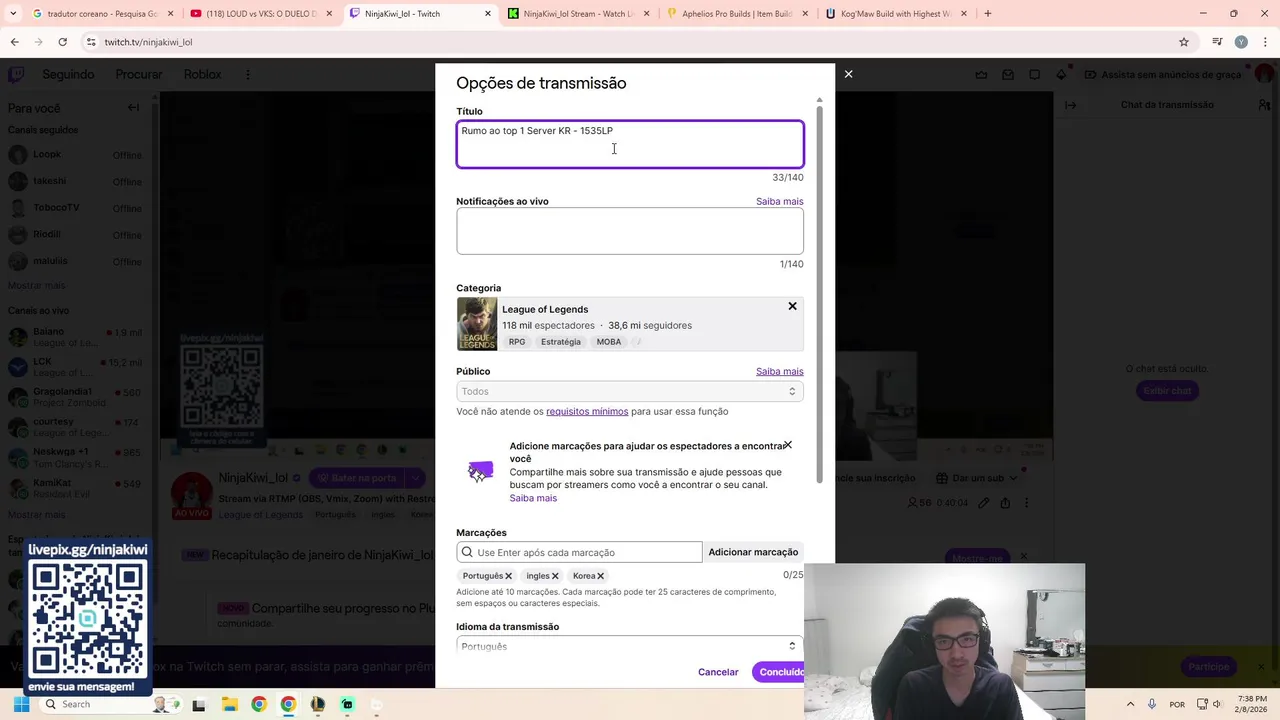This screenshot has height=720, width=1280.
Task: Open Loopk channel in sidebar
Action: pos(75,155)
